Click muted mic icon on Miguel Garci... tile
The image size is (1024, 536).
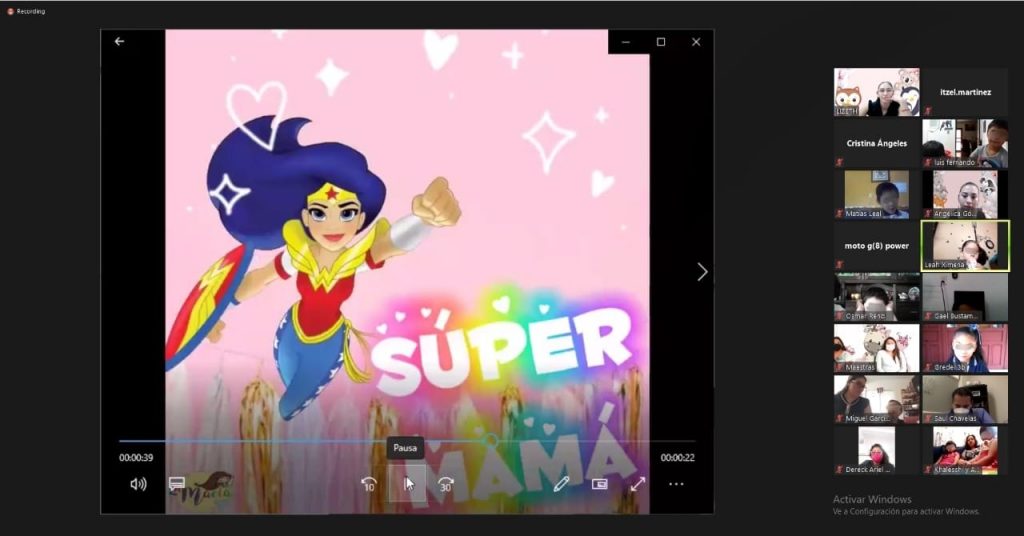point(839,418)
